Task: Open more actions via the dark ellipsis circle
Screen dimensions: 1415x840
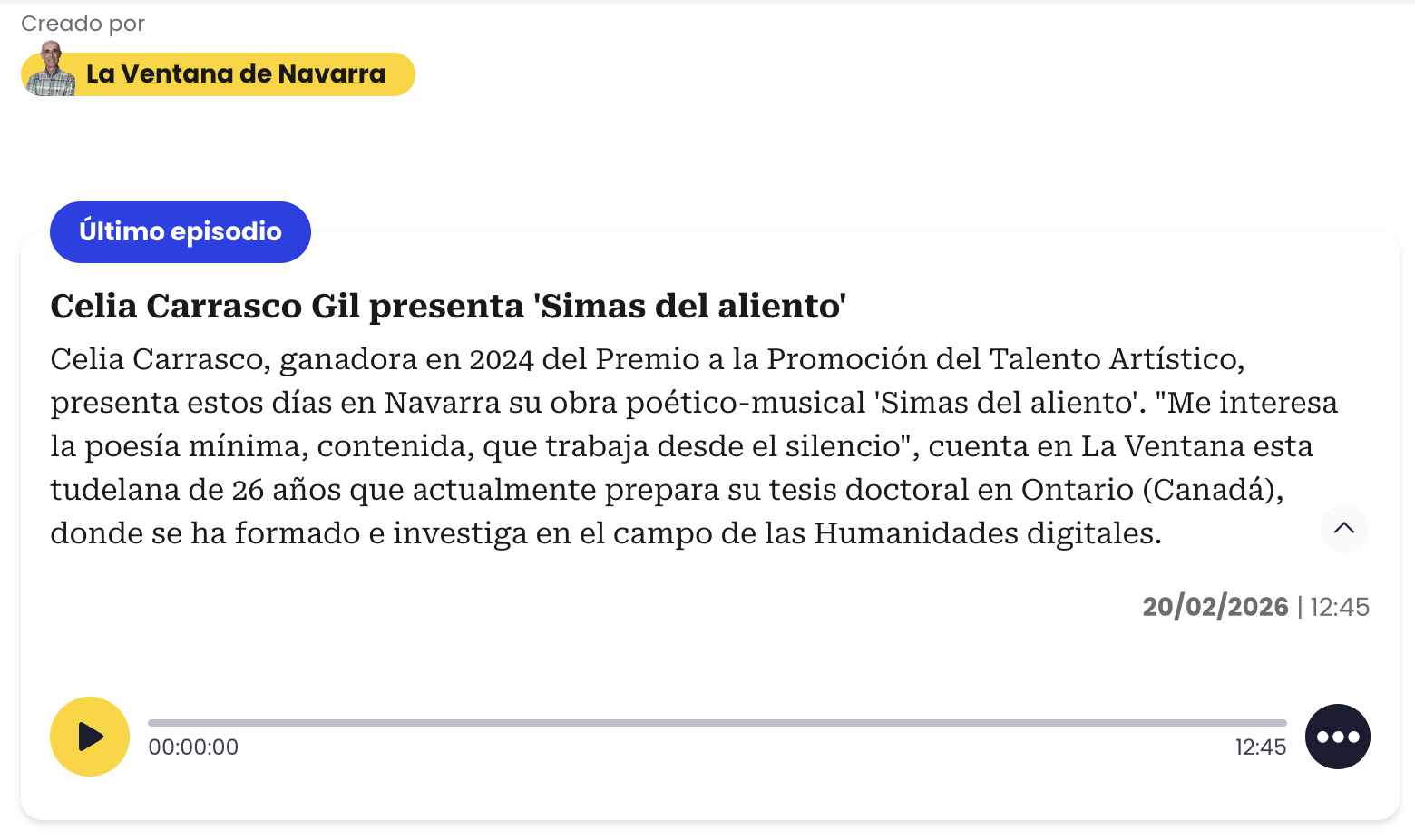Action: pyautogui.click(x=1337, y=737)
